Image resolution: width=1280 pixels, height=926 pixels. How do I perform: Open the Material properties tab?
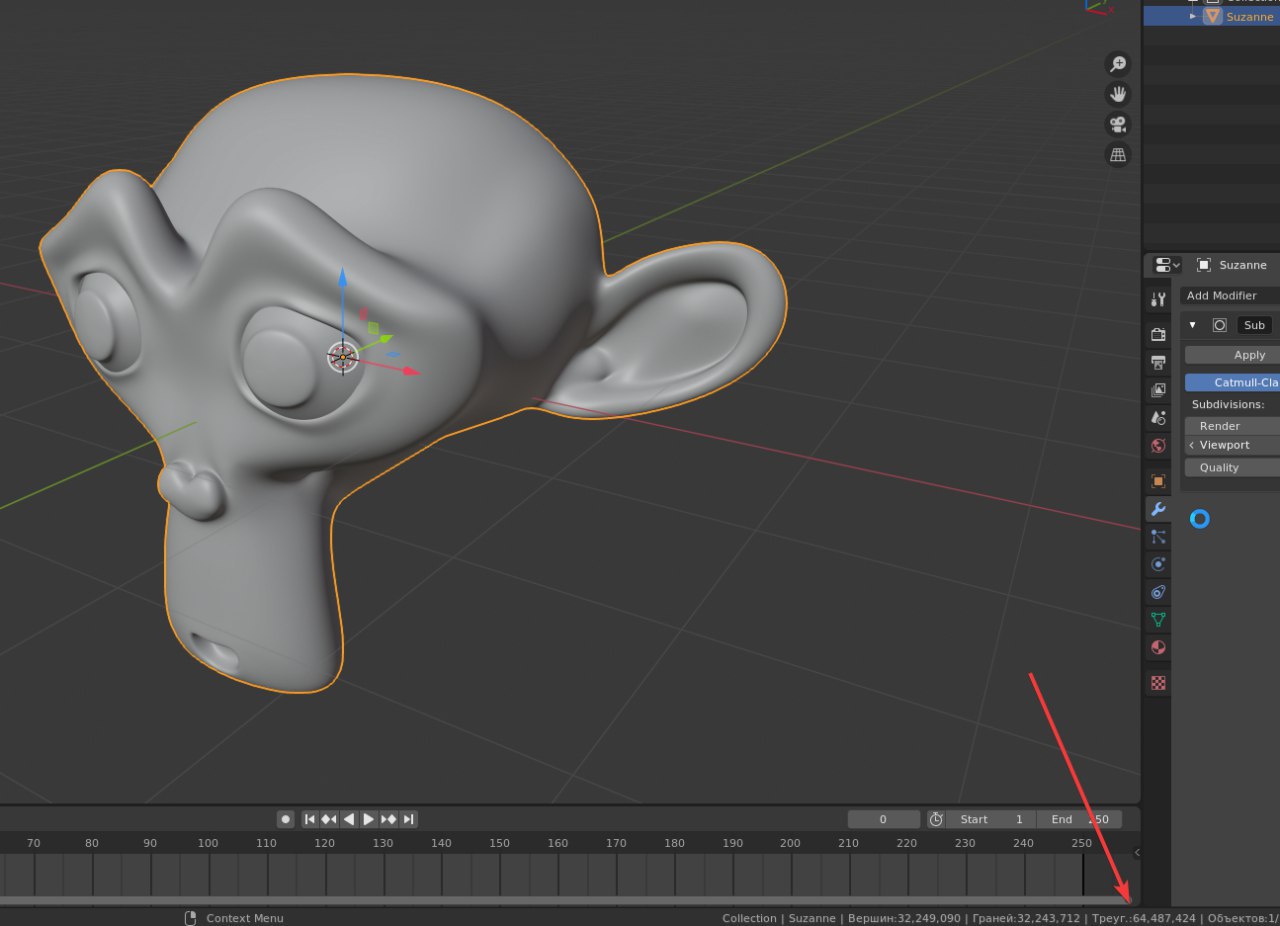click(1158, 647)
